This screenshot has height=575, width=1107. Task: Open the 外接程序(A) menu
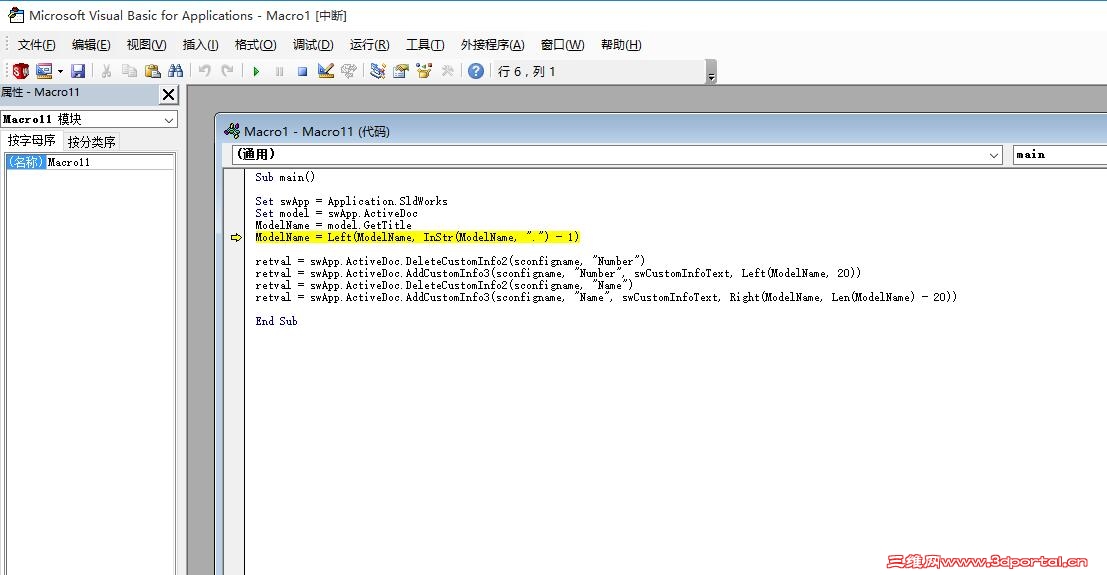pyautogui.click(x=493, y=45)
